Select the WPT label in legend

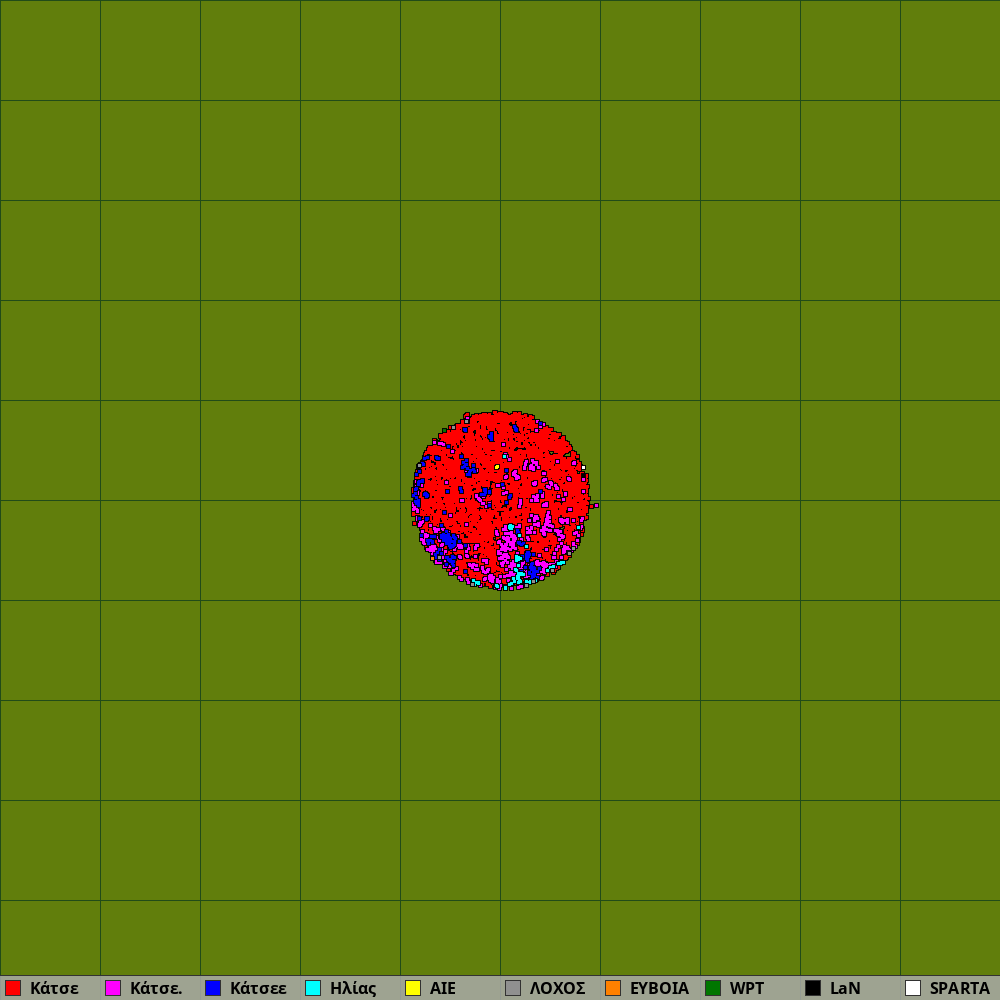[747, 989]
